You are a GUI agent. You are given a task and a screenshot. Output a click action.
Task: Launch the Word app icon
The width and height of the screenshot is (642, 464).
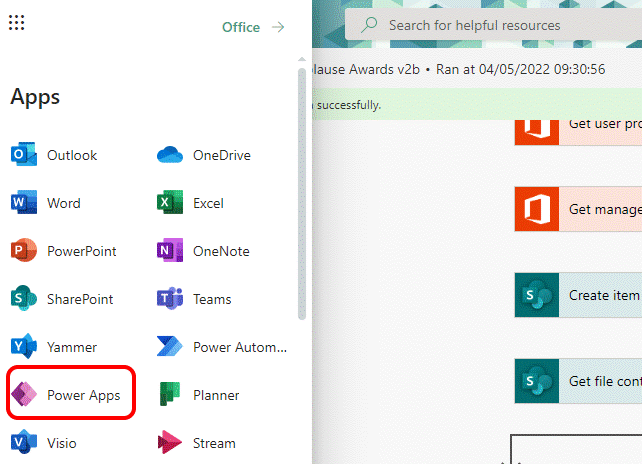pos(24,202)
